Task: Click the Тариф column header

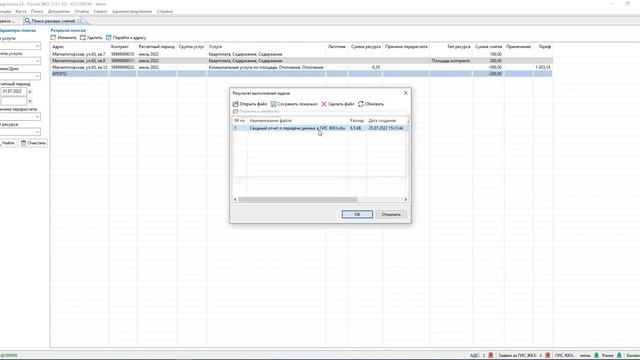Action: 543,47
